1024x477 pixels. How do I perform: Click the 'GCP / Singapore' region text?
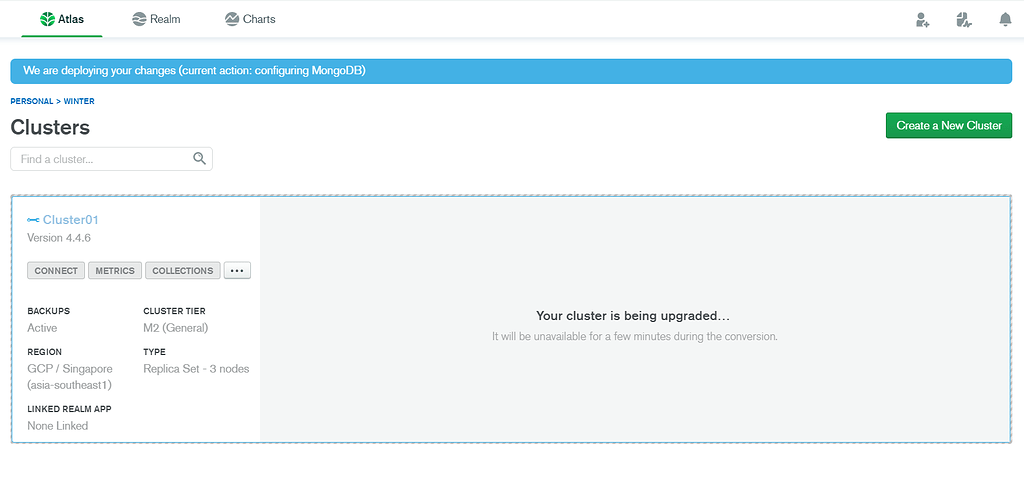coord(70,369)
